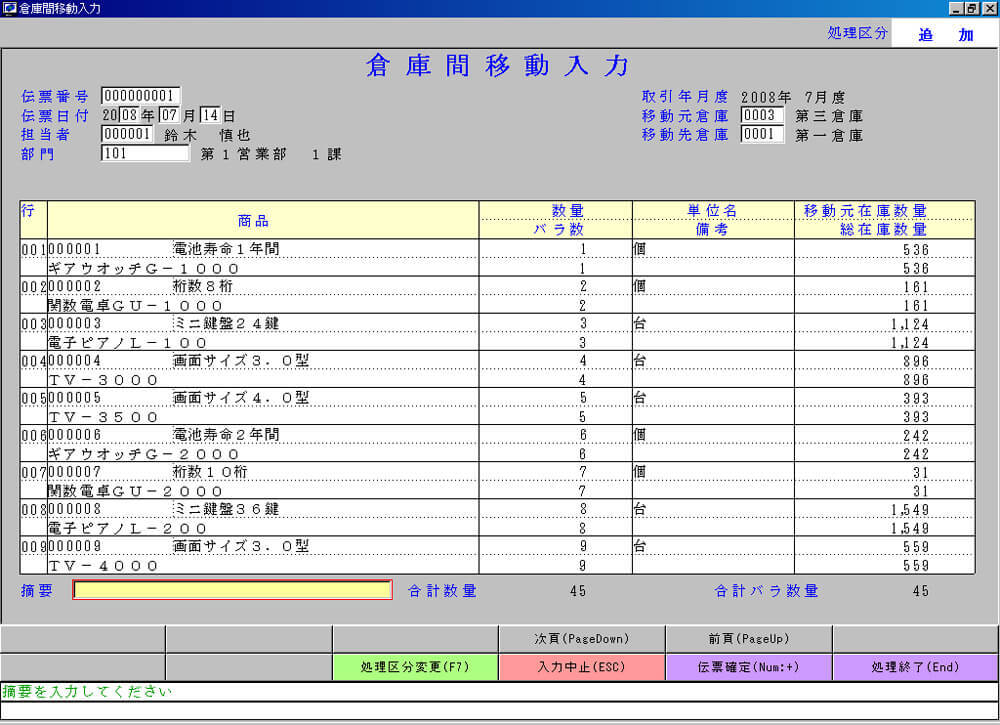
Task: Select row 004 product code 000004
Action: click(x=75, y=361)
